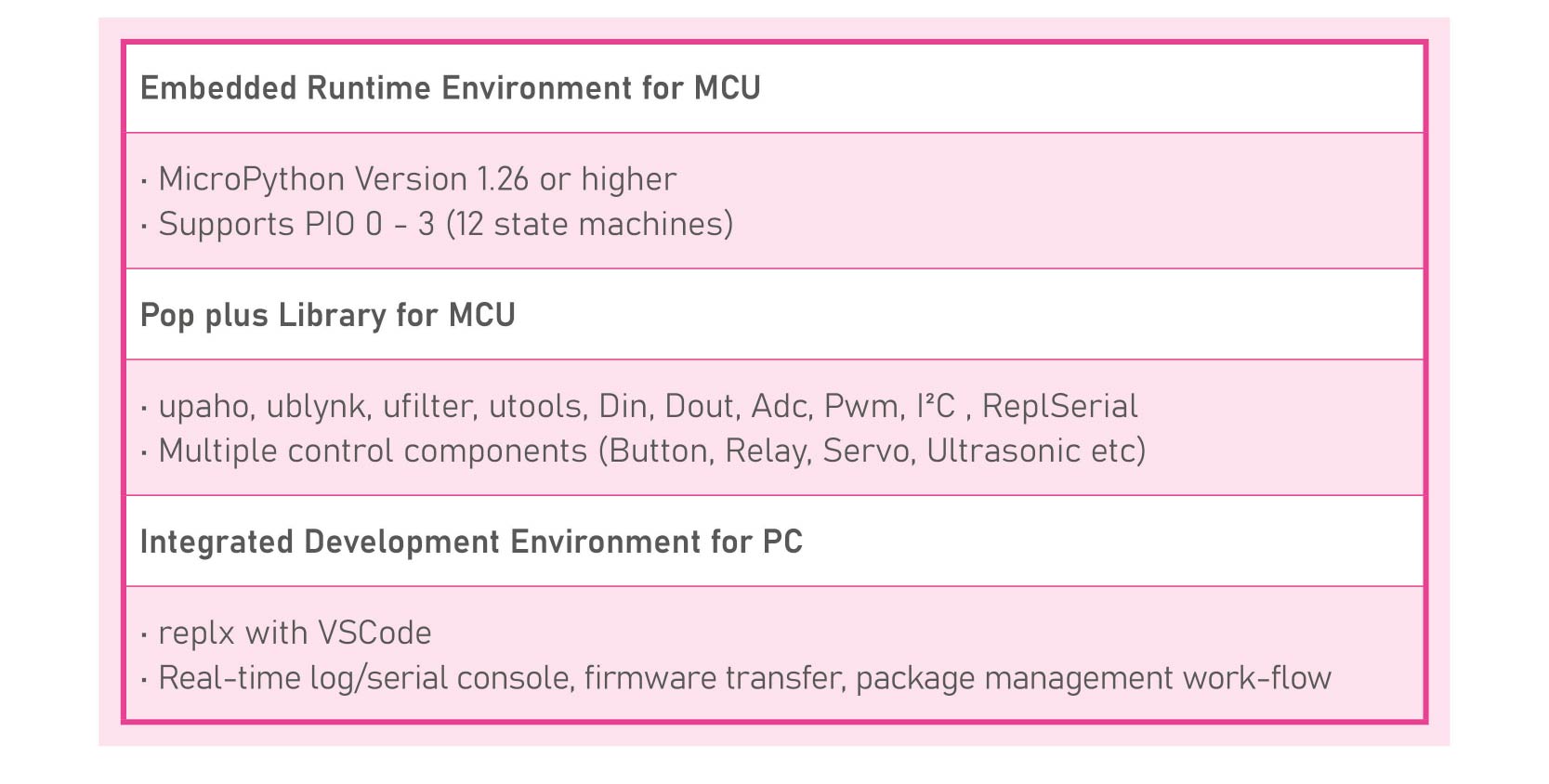Select the word Dout
This screenshot has height=784, width=1549.
tap(700, 406)
